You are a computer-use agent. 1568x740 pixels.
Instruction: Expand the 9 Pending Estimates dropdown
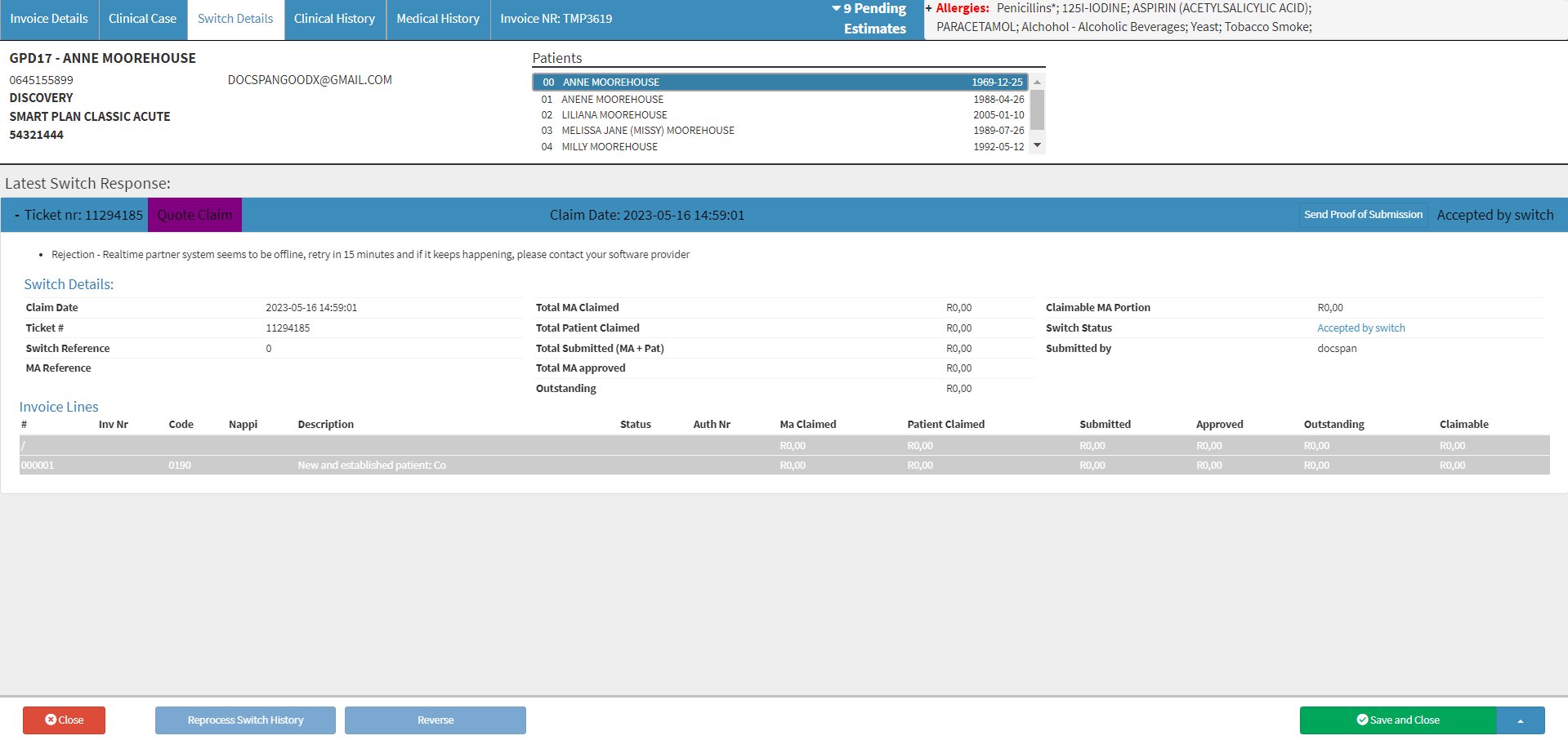(x=869, y=19)
